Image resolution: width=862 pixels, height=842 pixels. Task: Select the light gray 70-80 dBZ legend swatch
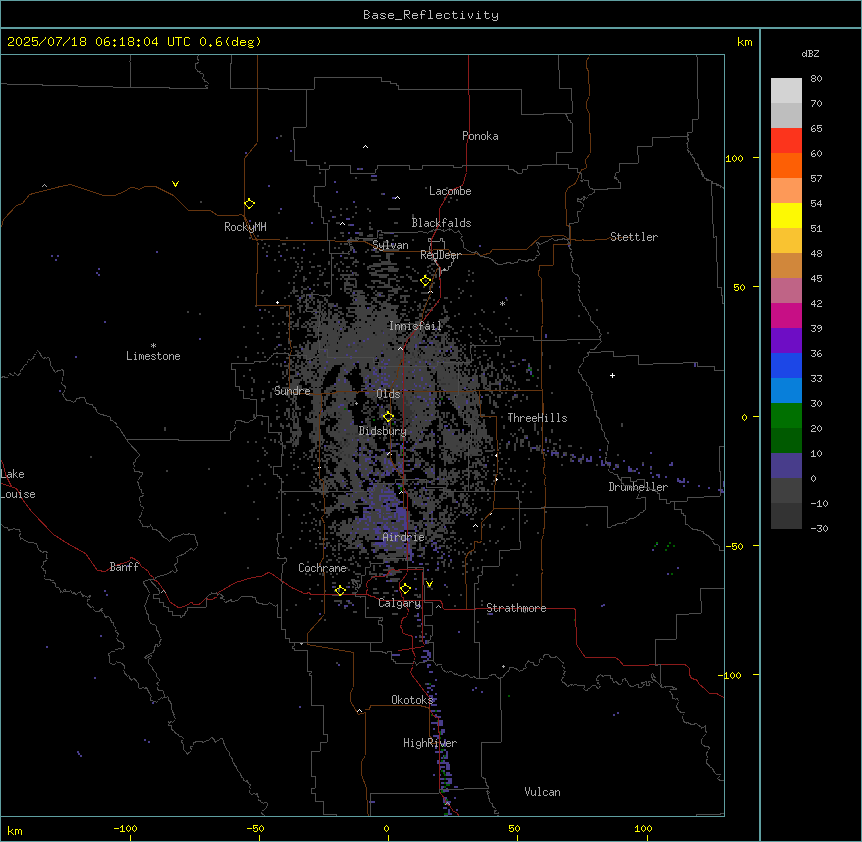coord(786,91)
